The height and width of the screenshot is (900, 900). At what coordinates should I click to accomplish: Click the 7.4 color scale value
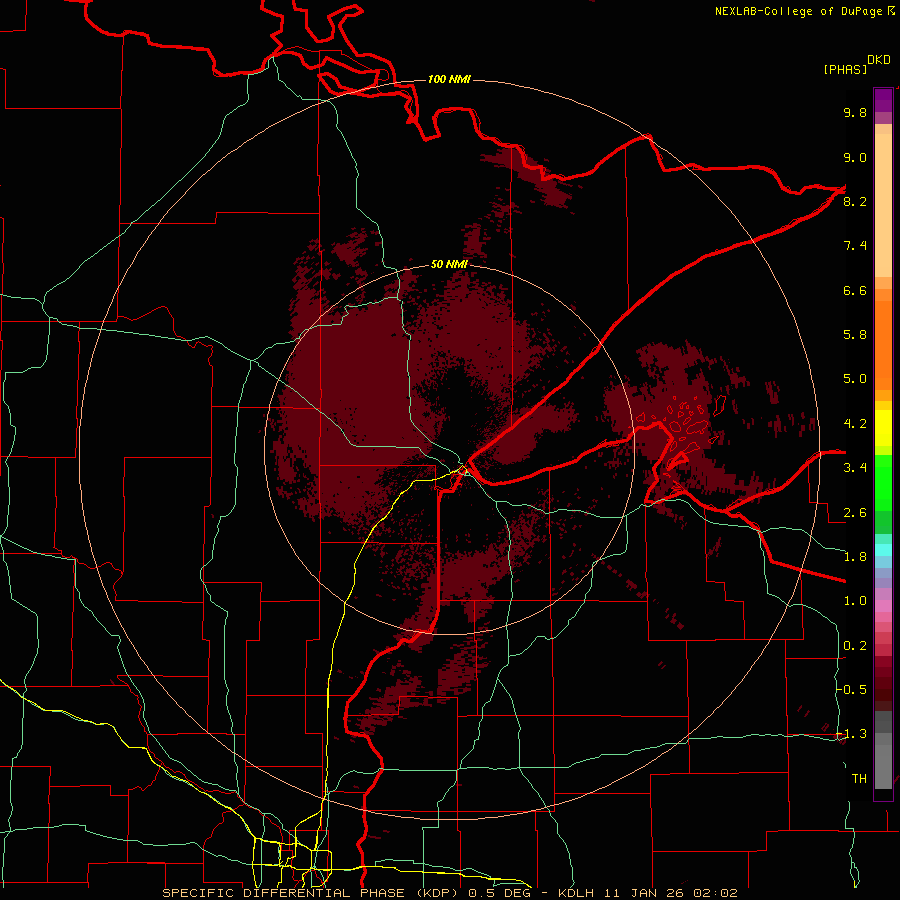tap(855, 246)
